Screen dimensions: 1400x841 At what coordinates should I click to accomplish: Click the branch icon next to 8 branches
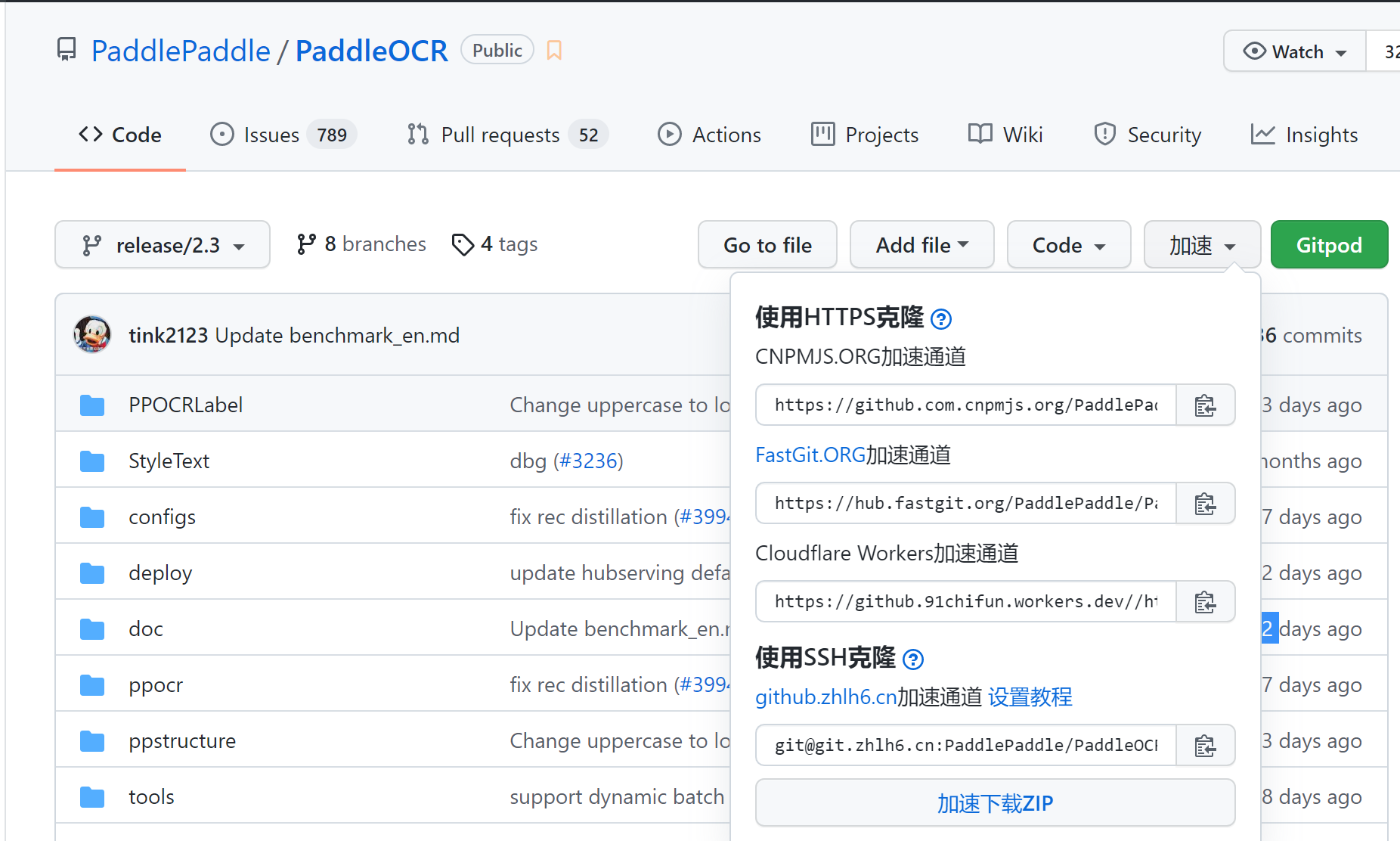306,244
